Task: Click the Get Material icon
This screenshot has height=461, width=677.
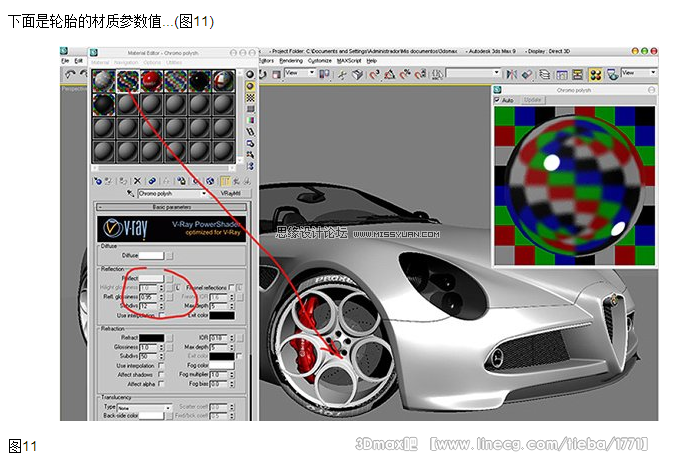Action: [x=98, y=181]
